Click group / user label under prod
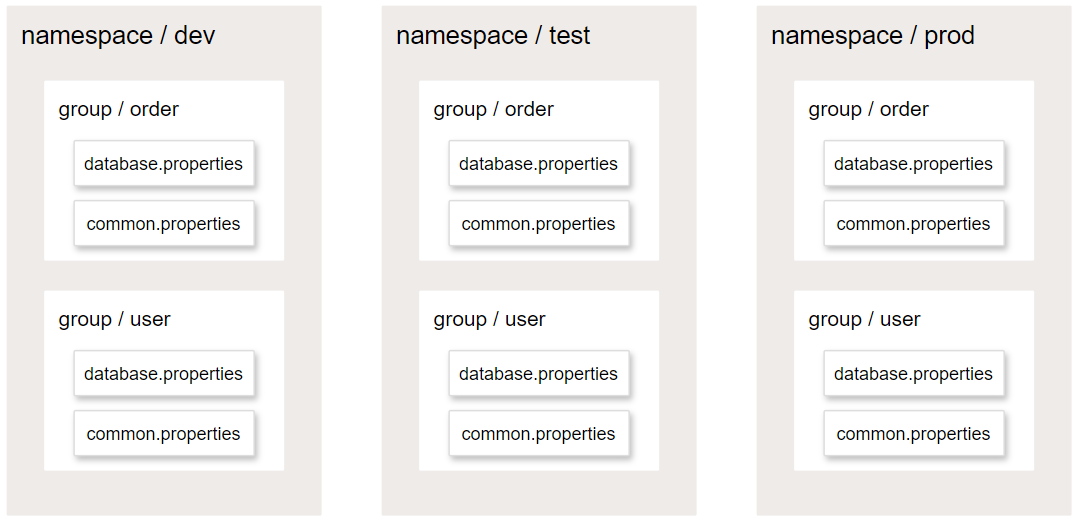 coord(865,319)
